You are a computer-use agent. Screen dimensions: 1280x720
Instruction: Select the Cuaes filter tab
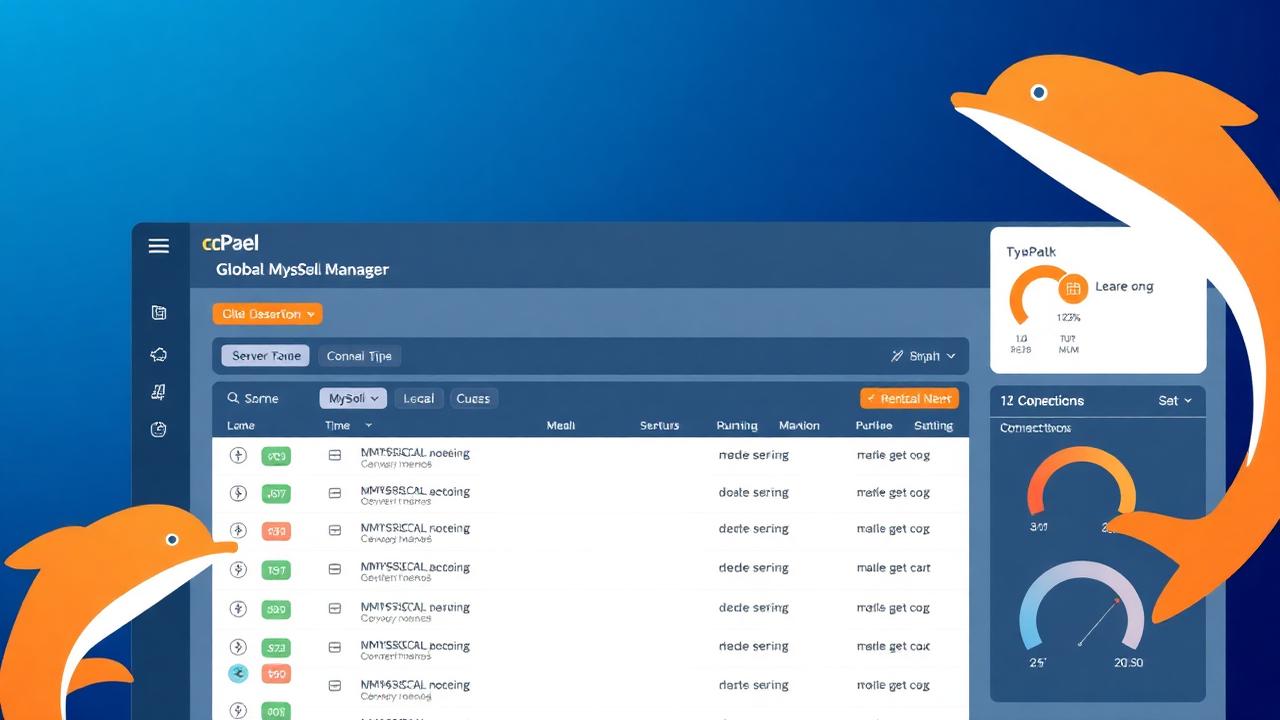(473, 398)
